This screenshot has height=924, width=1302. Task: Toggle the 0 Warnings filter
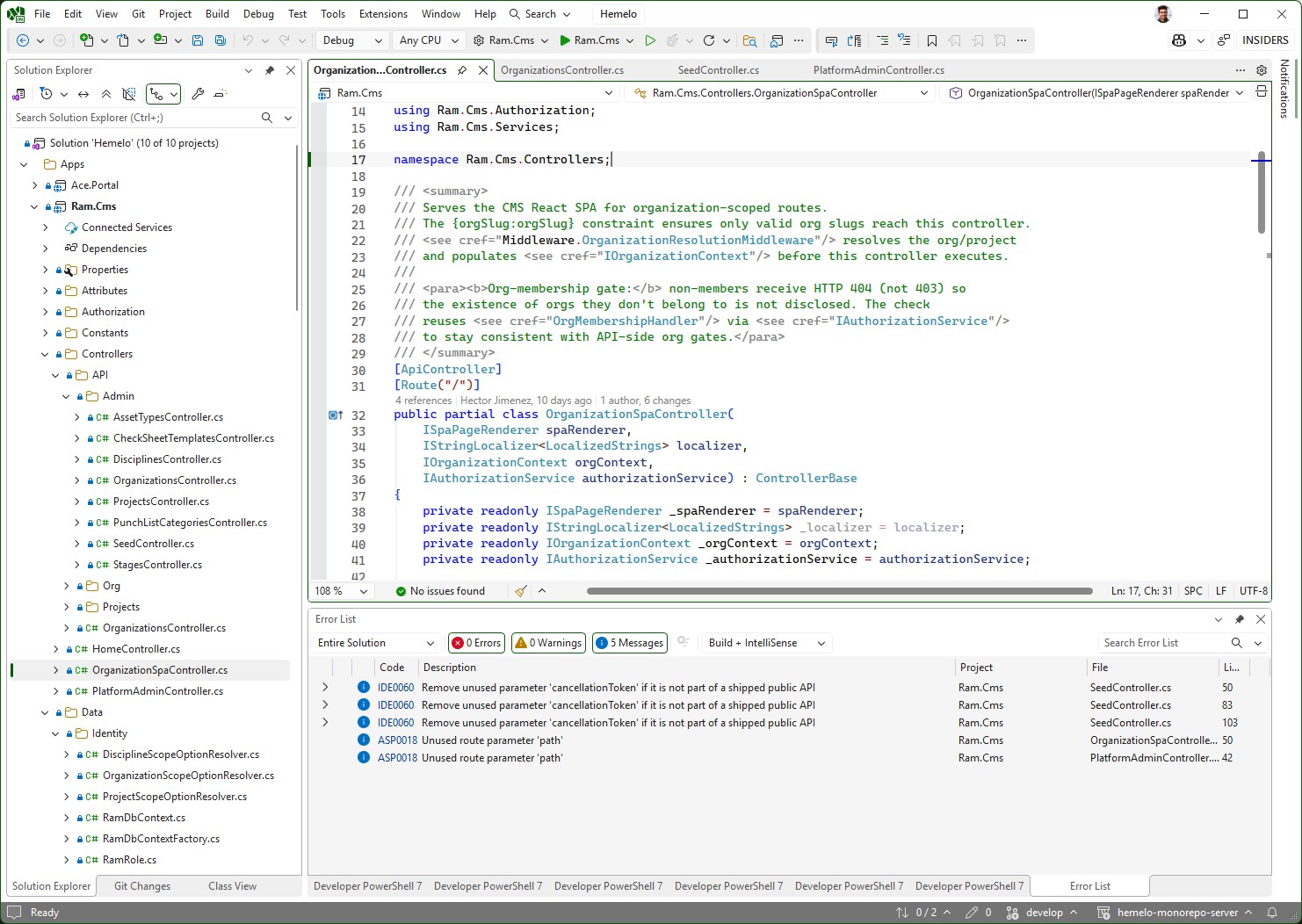[548, 643]
